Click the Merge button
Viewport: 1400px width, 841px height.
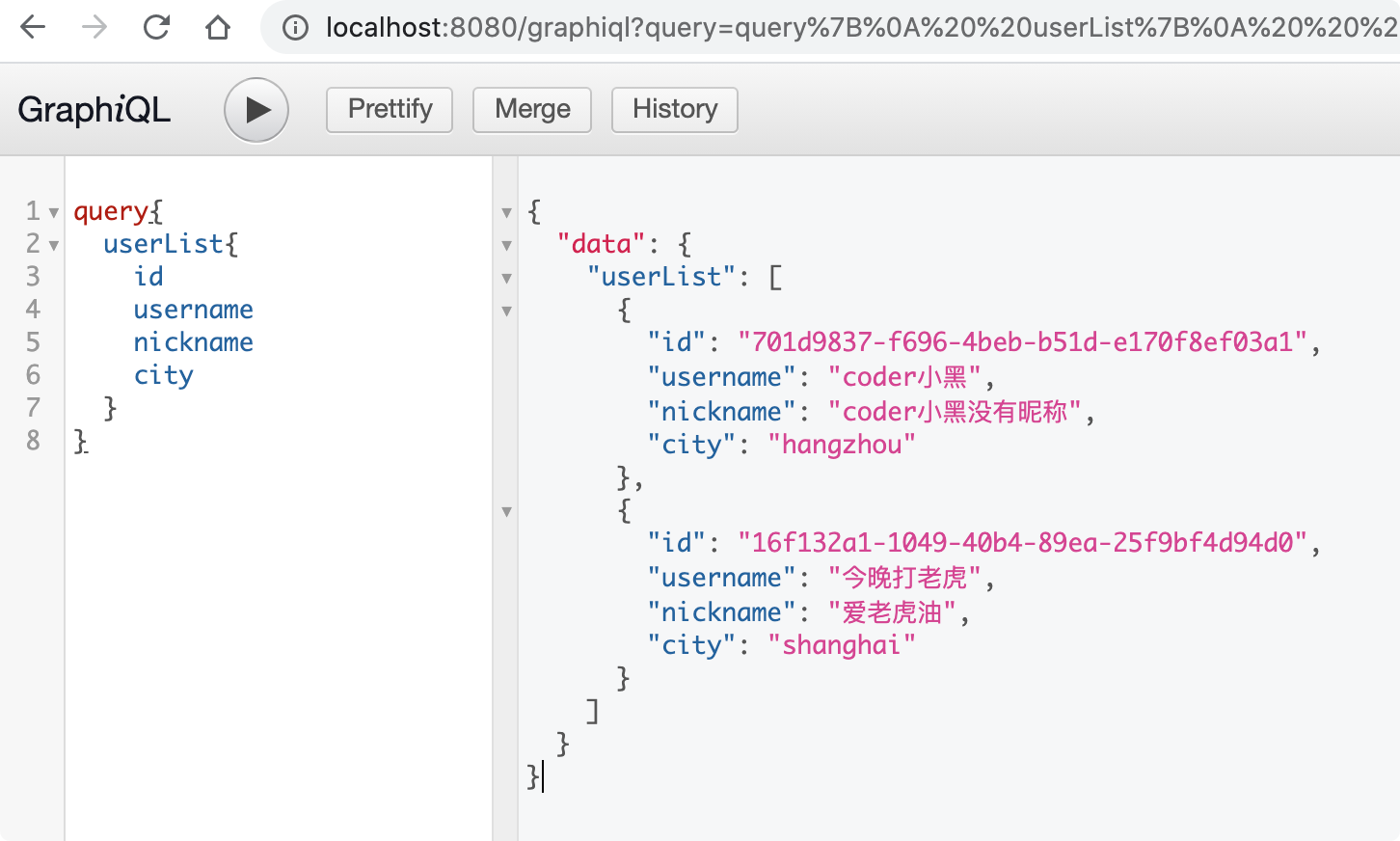pos(532,110)
